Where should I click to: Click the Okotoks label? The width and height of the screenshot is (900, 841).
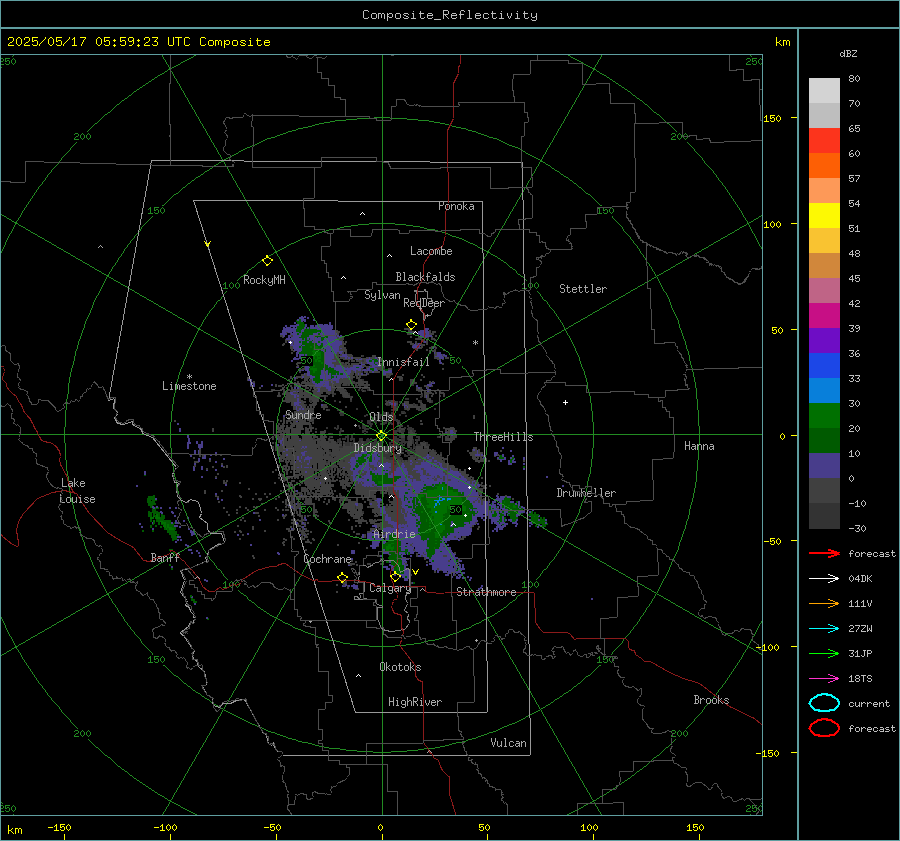click(x=400, y=667)
